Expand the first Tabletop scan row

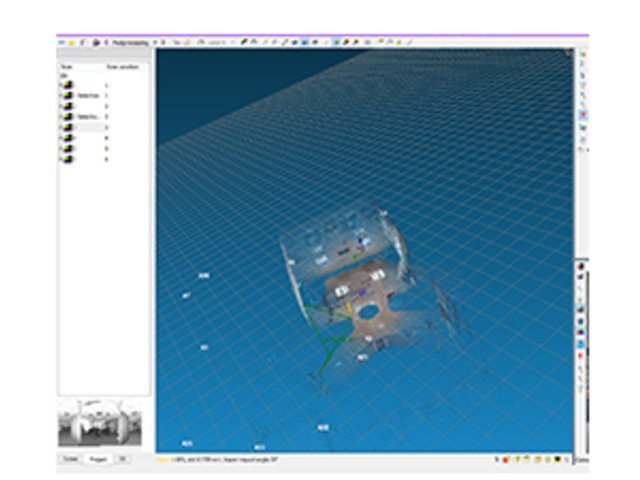click(x=61, y=96)
